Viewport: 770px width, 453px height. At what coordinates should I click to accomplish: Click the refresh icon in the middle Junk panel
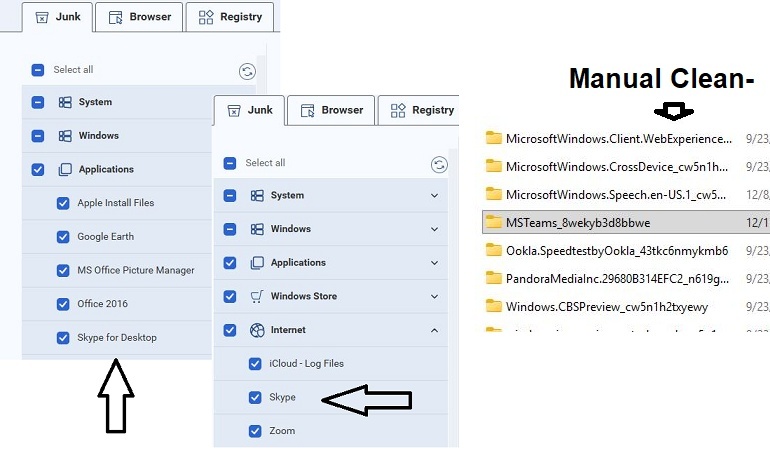click(439, 165)
